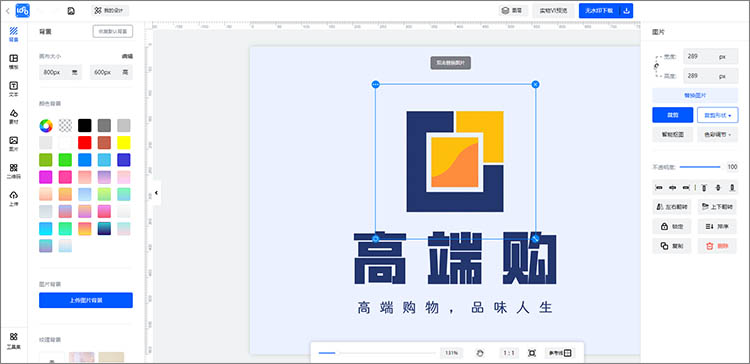Collapse the left panel with arrow handle
The width and height of the screenshot is (750, 364).
[x=156, y=193]
